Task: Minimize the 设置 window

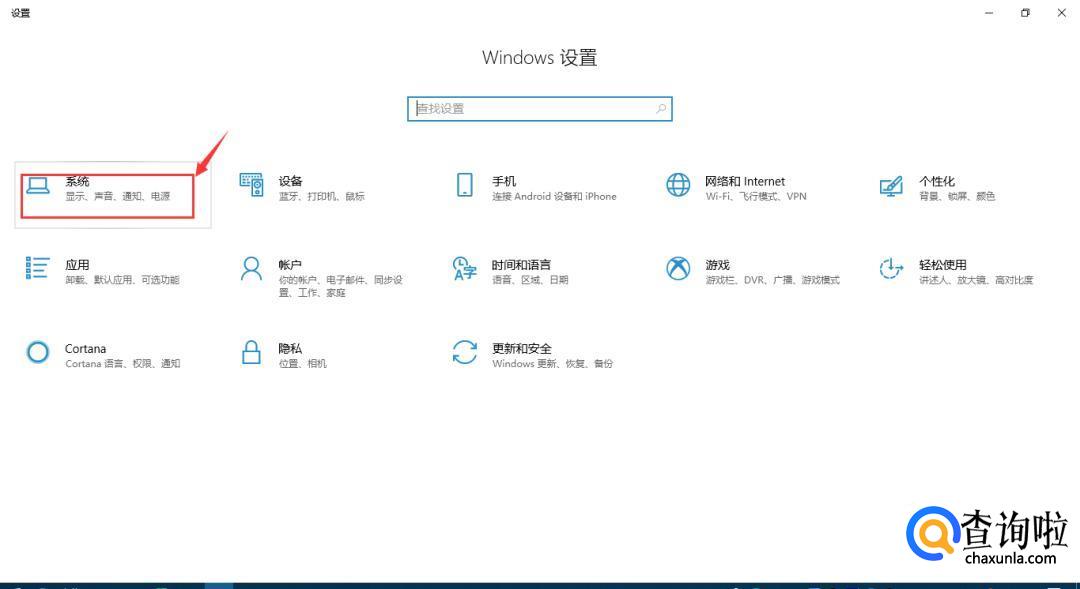Action: pos(989,12)
